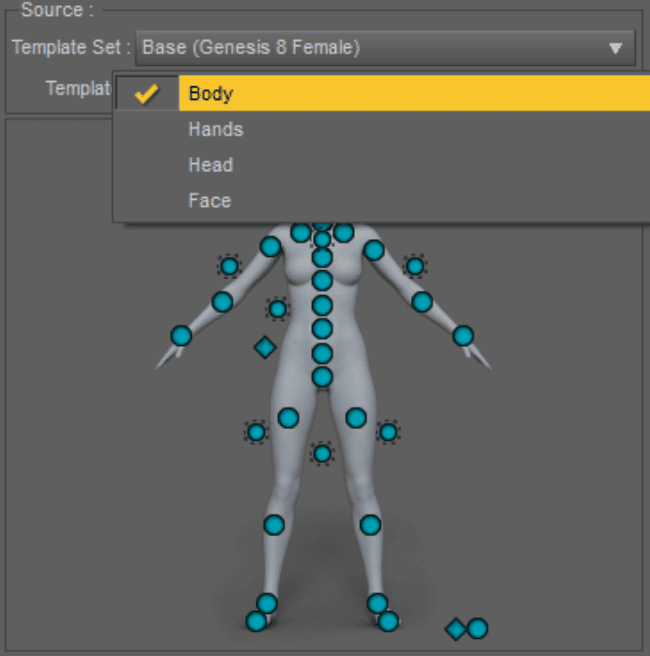650x656 pixels.
Task: Select the toe control point on screen-right
Action: click(x=388, y=621)
